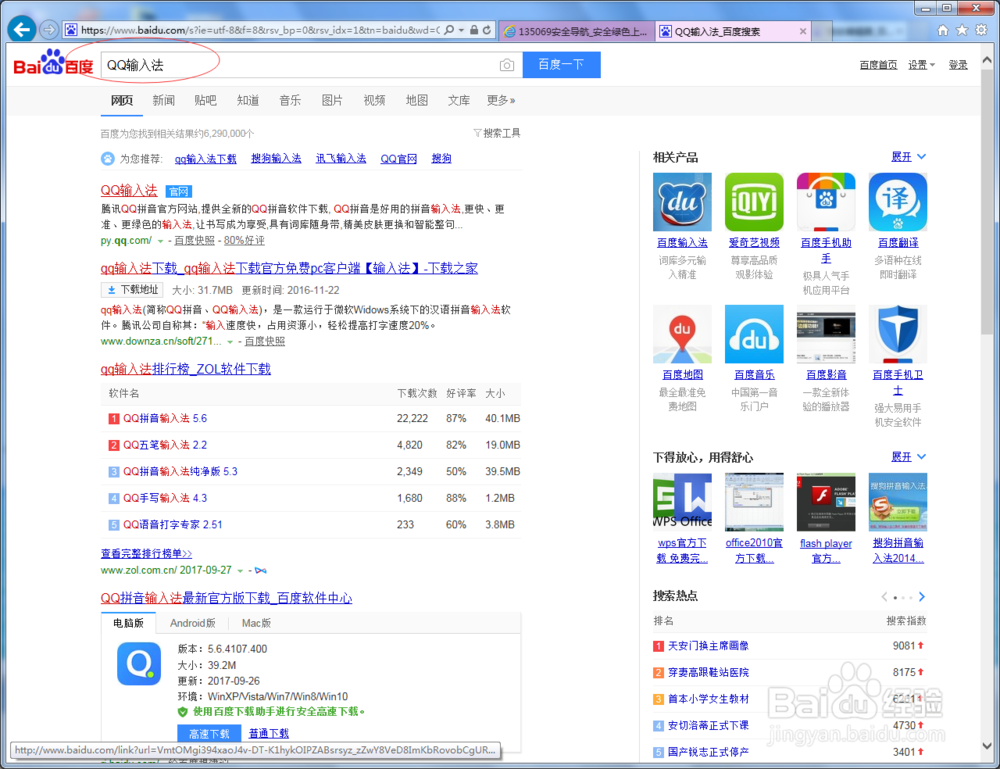
Task: Click the camera image-search icon
Action: point(506,65)
